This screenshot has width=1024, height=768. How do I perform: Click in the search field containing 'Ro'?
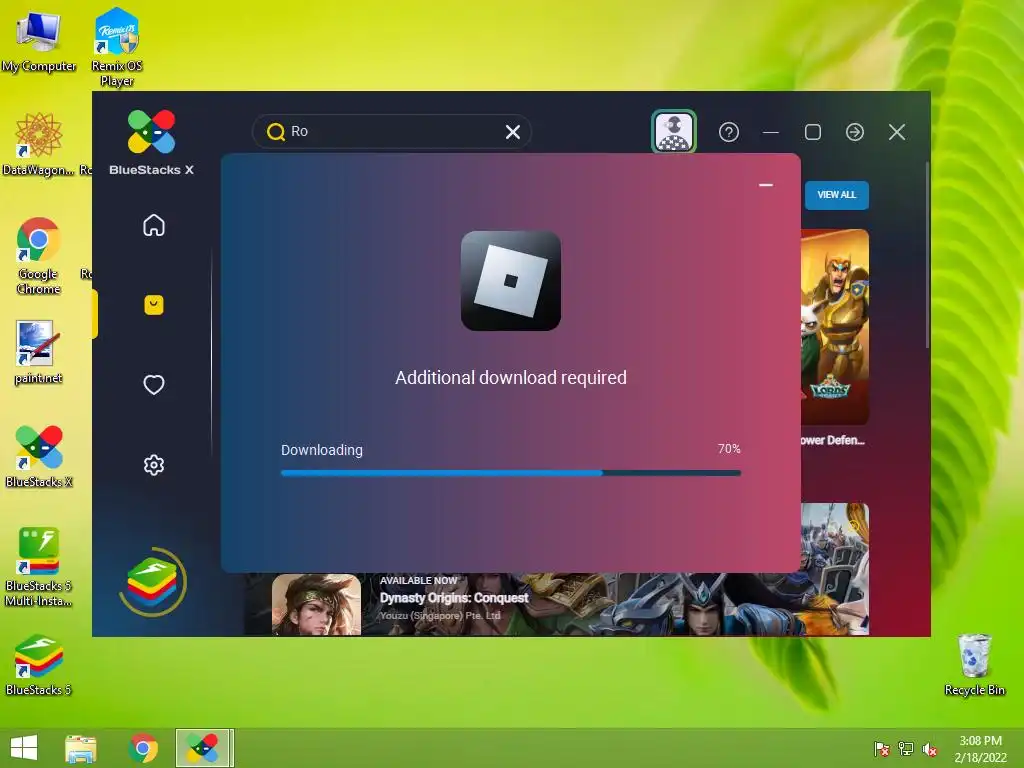[x=392, y=132]
